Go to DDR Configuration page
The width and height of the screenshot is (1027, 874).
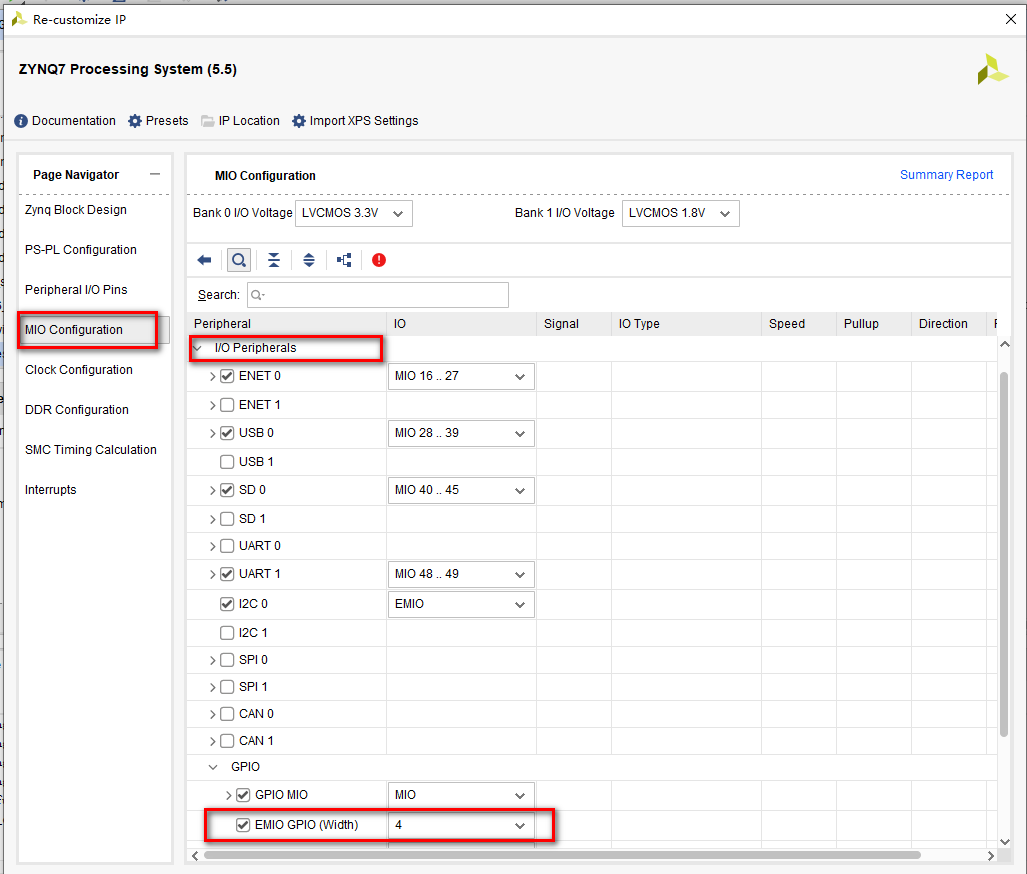(x=77, y=409)
